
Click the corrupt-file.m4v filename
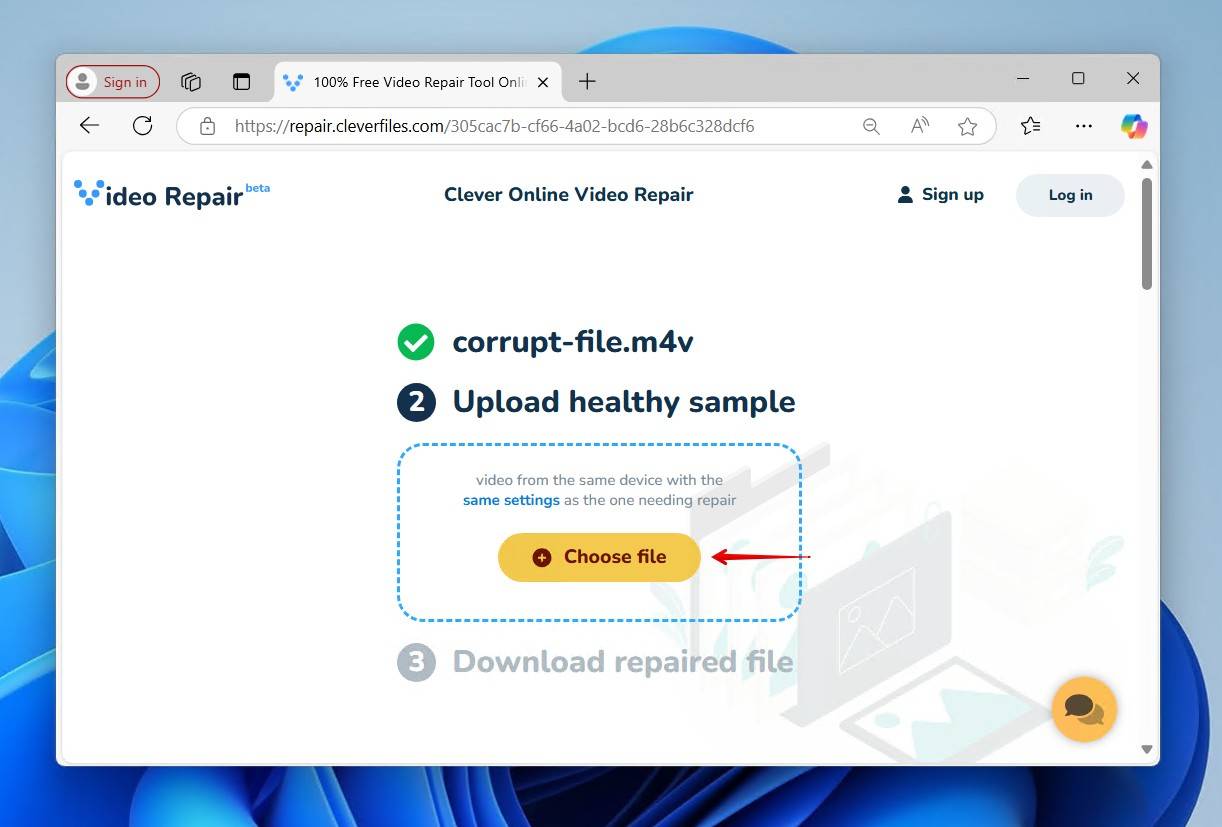tap(573, 342)
